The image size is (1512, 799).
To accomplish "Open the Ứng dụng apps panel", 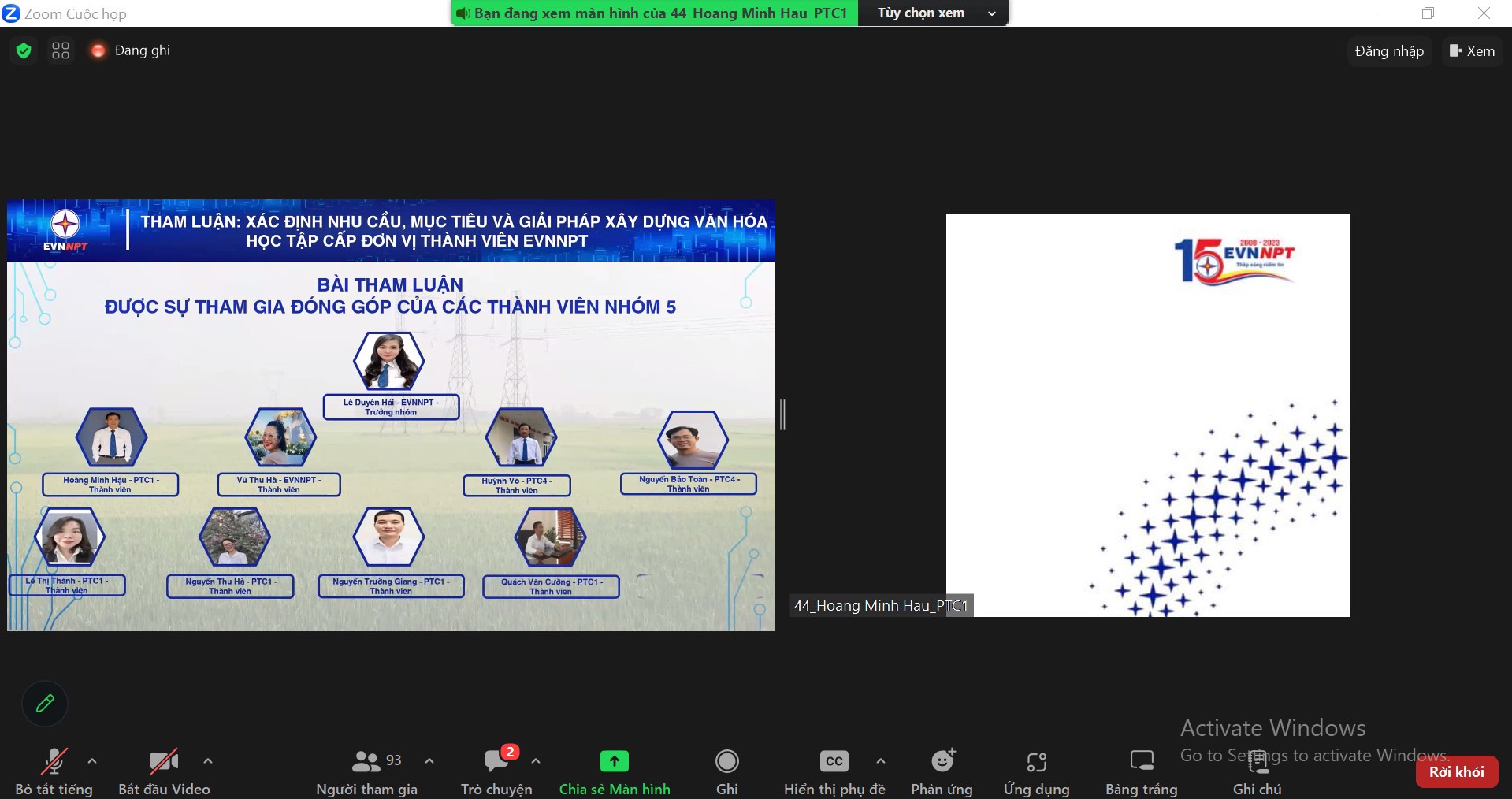I will 1037,773.
